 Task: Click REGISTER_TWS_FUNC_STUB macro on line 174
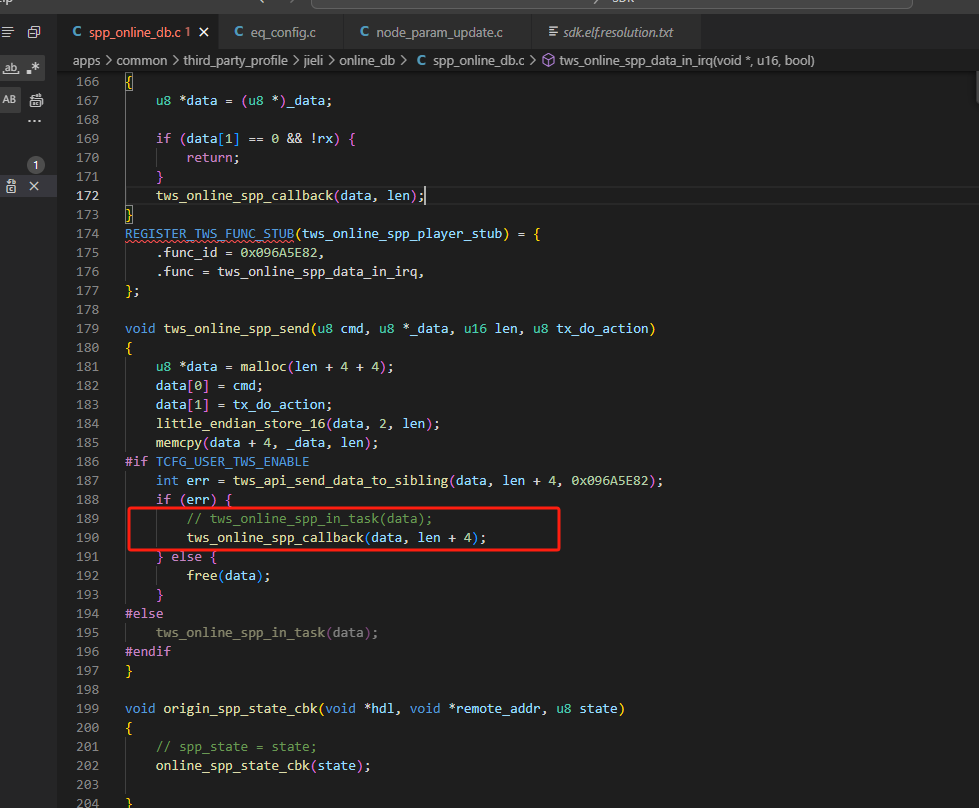coord(210,234)
